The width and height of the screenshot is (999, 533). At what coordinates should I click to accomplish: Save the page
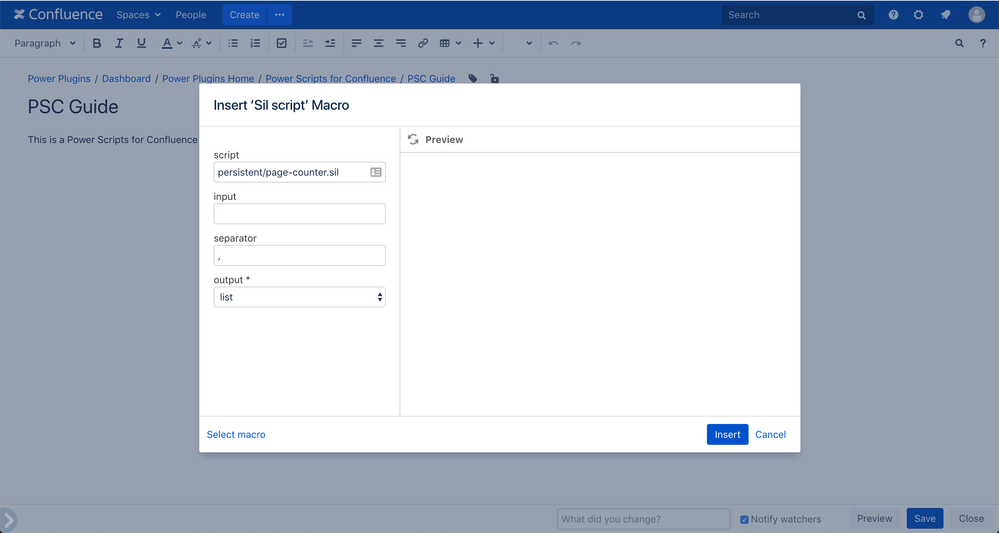[x=924, y=518]
